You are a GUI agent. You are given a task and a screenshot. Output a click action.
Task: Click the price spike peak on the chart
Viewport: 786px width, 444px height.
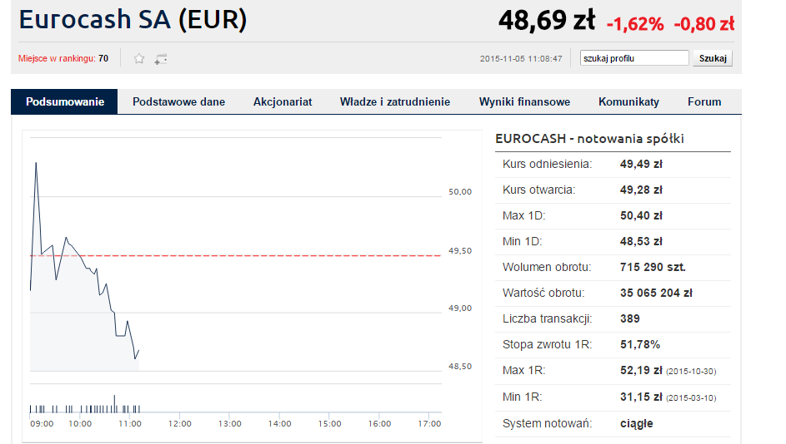point(36,163)
